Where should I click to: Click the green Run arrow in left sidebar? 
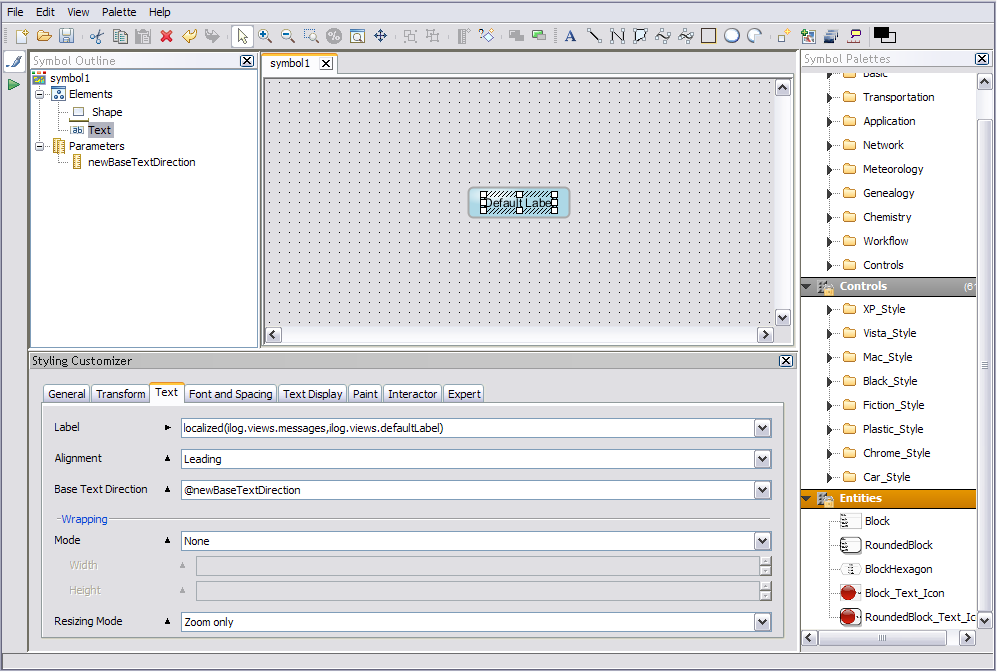coord(14,85)
